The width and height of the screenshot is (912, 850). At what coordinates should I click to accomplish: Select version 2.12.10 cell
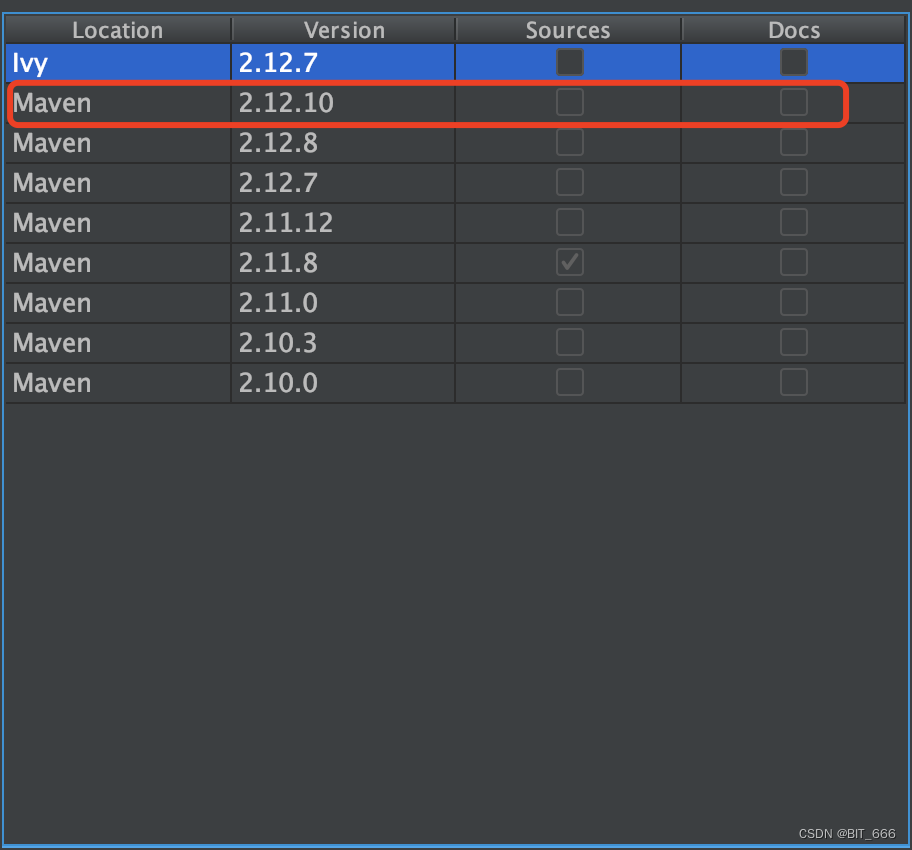(x=343, y=103)
